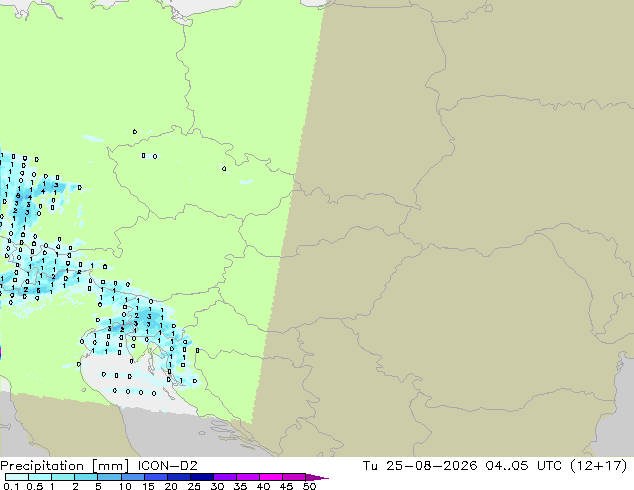The width and height of the screenshot is (634, 490).
Task: Click the date '25-08-2026'
Action: [431, 466]
